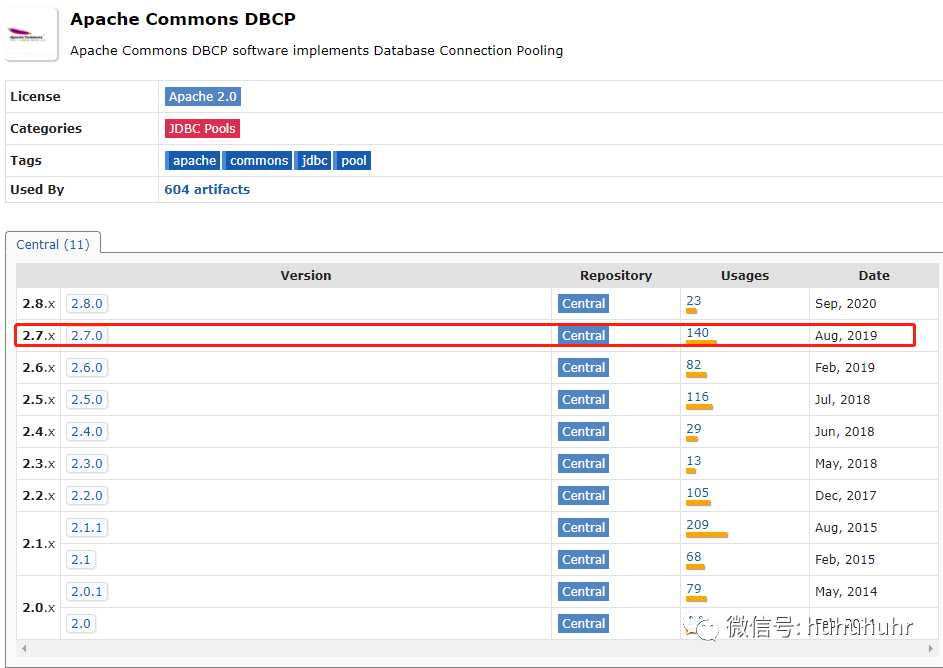Click the Date column header

click(874, 275)
